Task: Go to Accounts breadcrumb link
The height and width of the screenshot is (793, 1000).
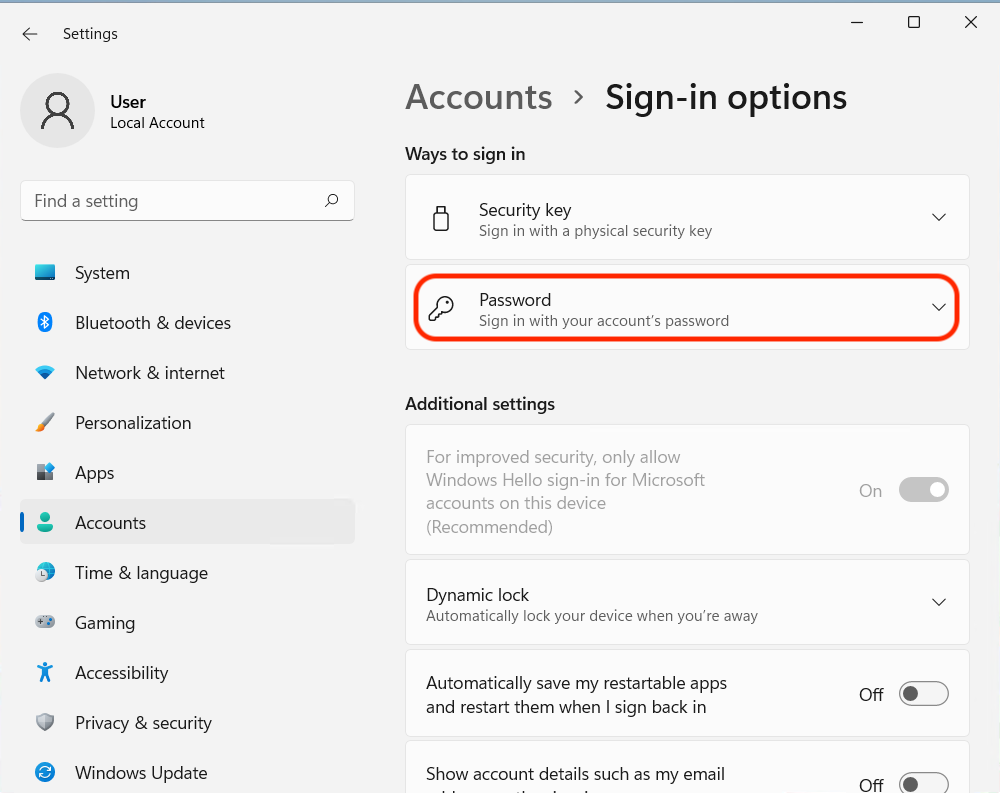Action: point(478,98)
